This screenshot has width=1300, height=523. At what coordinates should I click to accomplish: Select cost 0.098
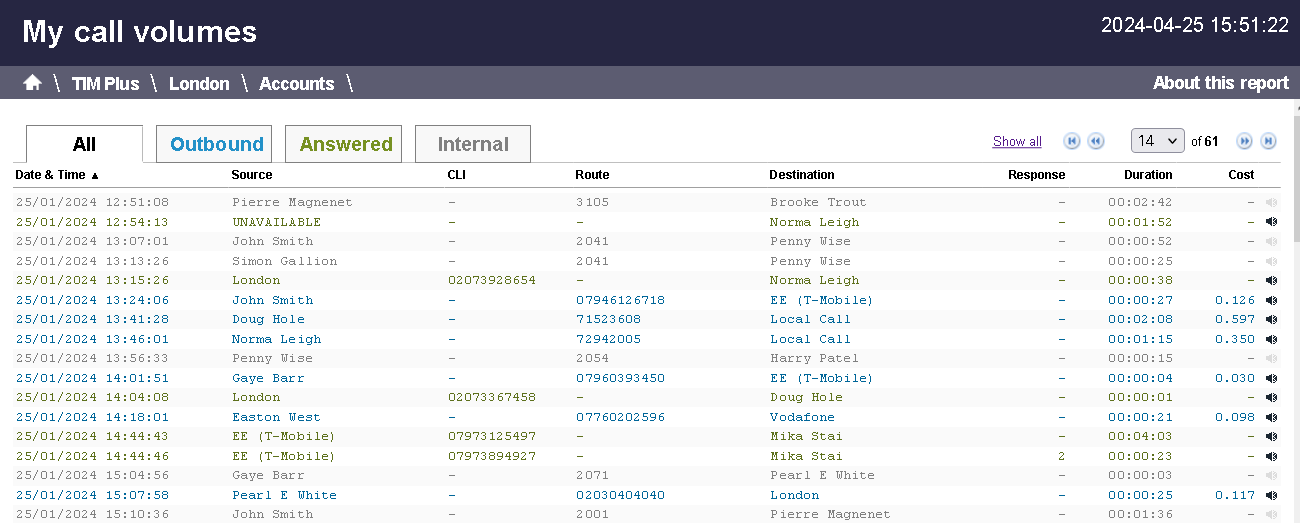click(x=1235, y=417)
